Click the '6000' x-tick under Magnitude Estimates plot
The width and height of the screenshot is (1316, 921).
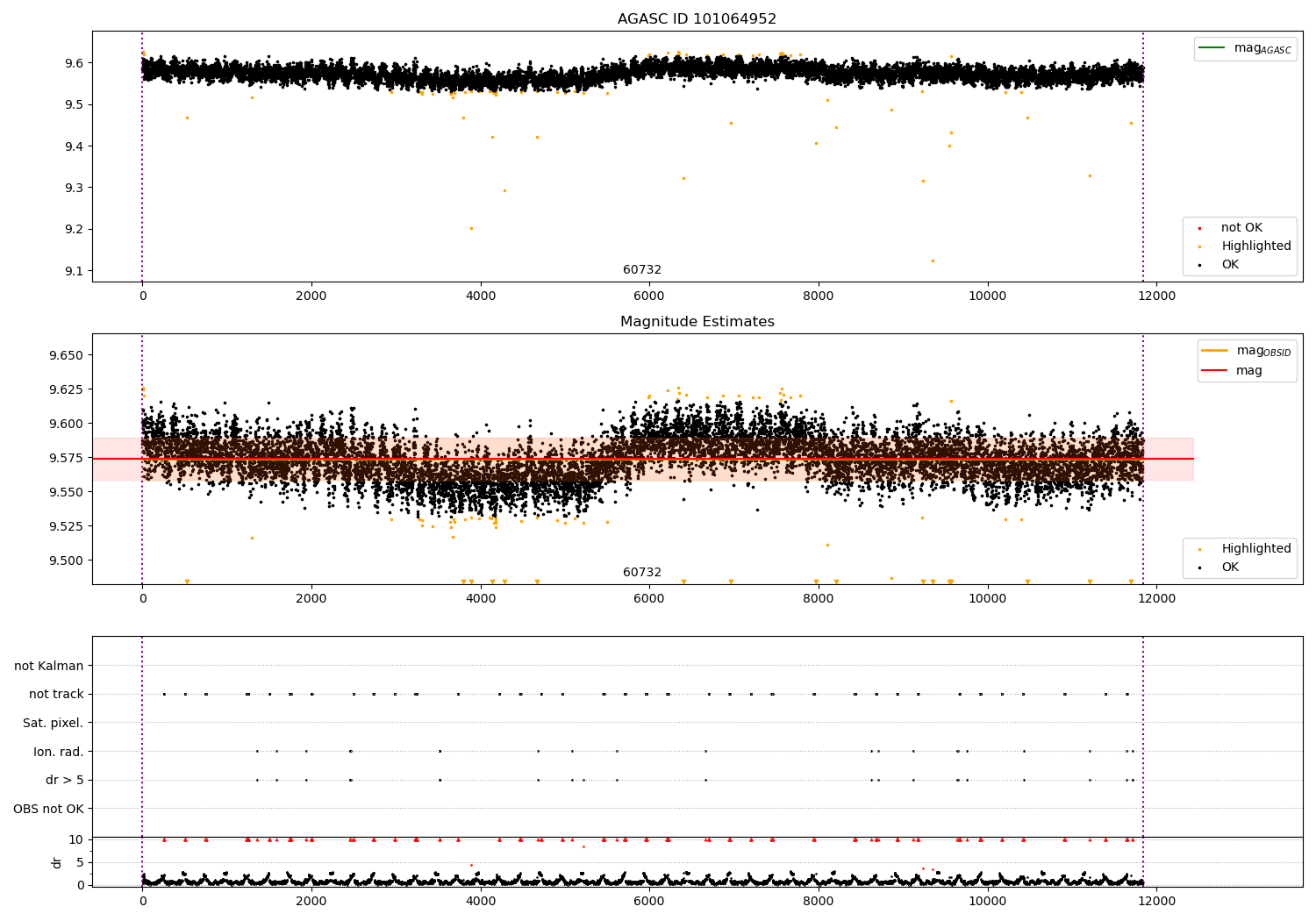649,599
